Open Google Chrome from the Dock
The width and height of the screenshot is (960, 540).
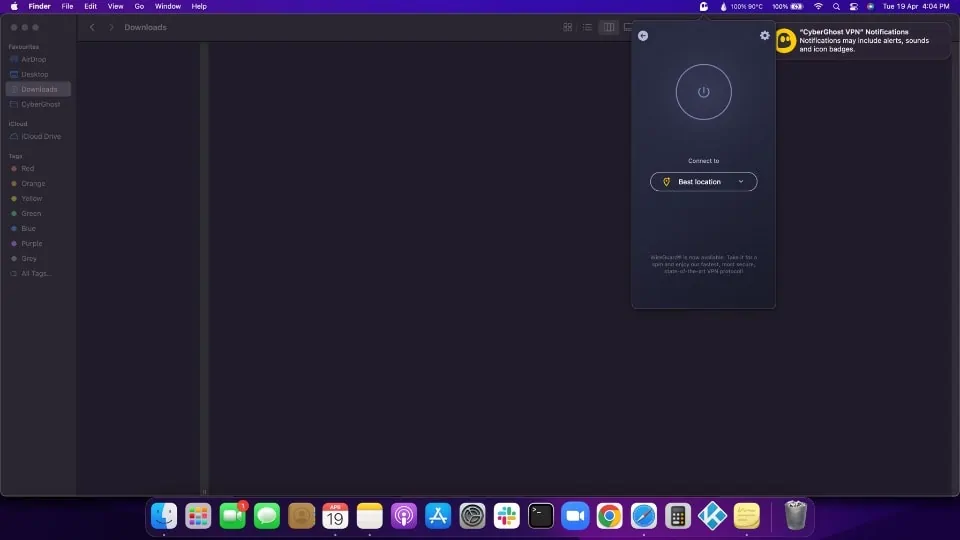coord(610,516)
